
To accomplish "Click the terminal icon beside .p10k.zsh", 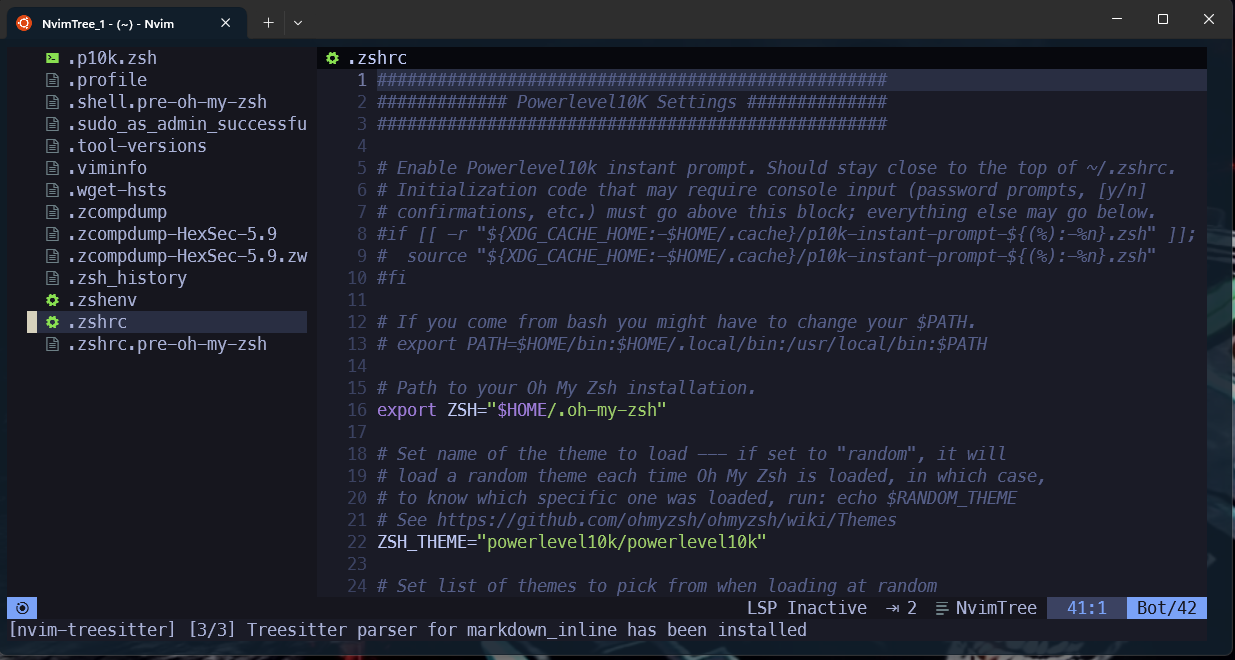I will click(x=52, y=58).
